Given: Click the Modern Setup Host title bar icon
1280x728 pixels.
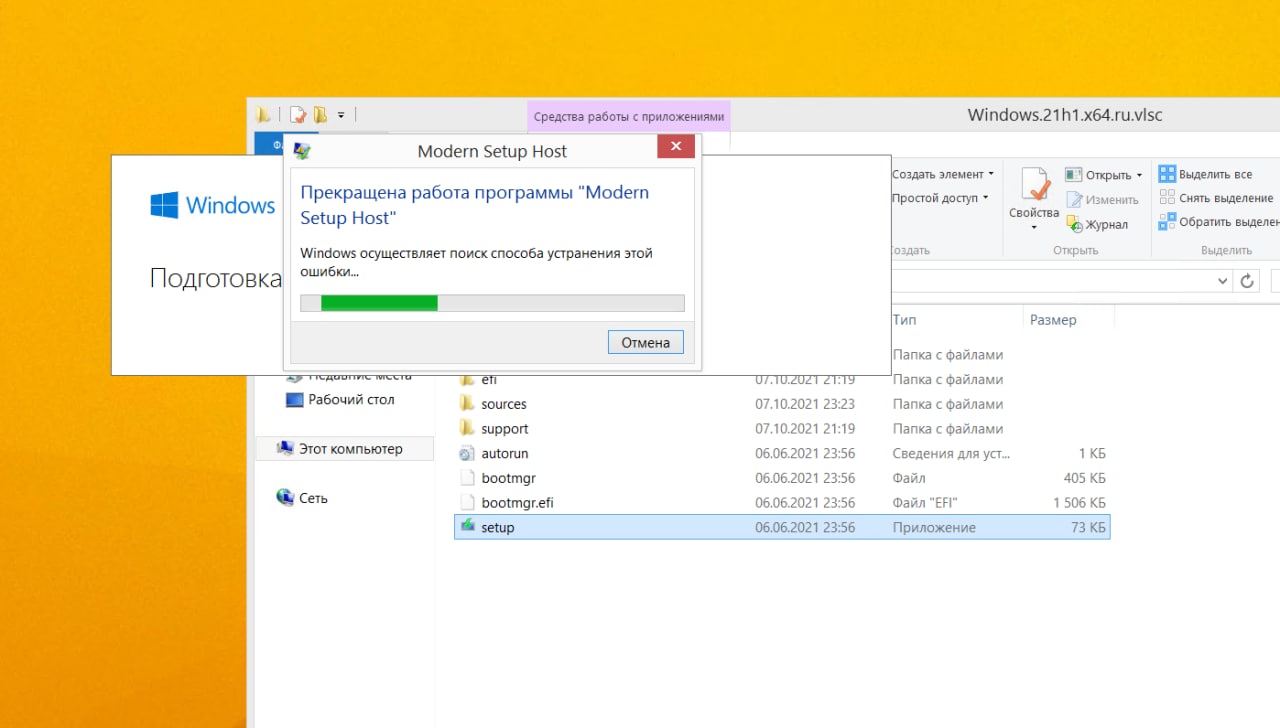Looking at the screenshot, I should 302,151.
